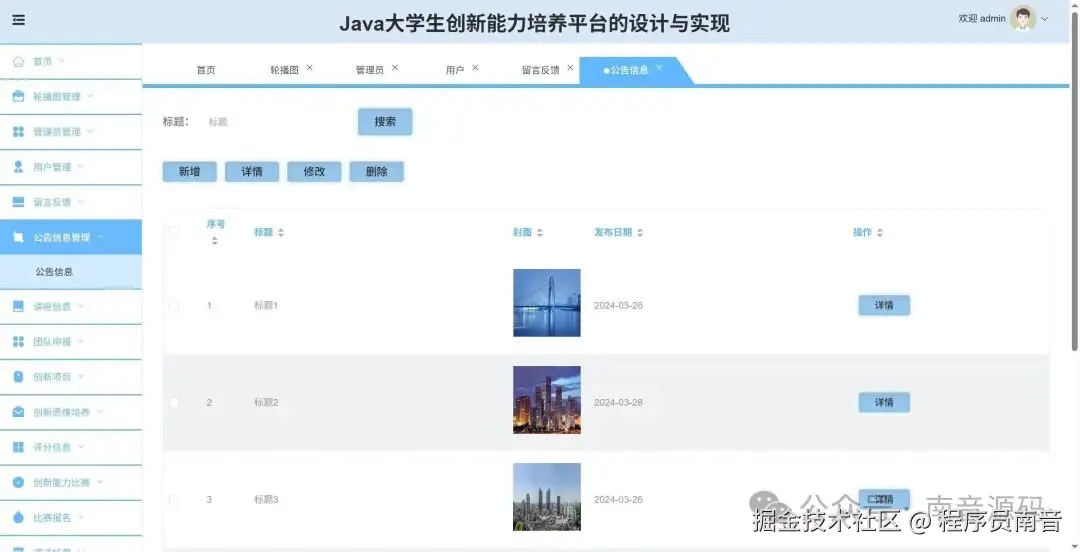
Task: Expand 创新项目 with its chevron
Action: [81, 376]
